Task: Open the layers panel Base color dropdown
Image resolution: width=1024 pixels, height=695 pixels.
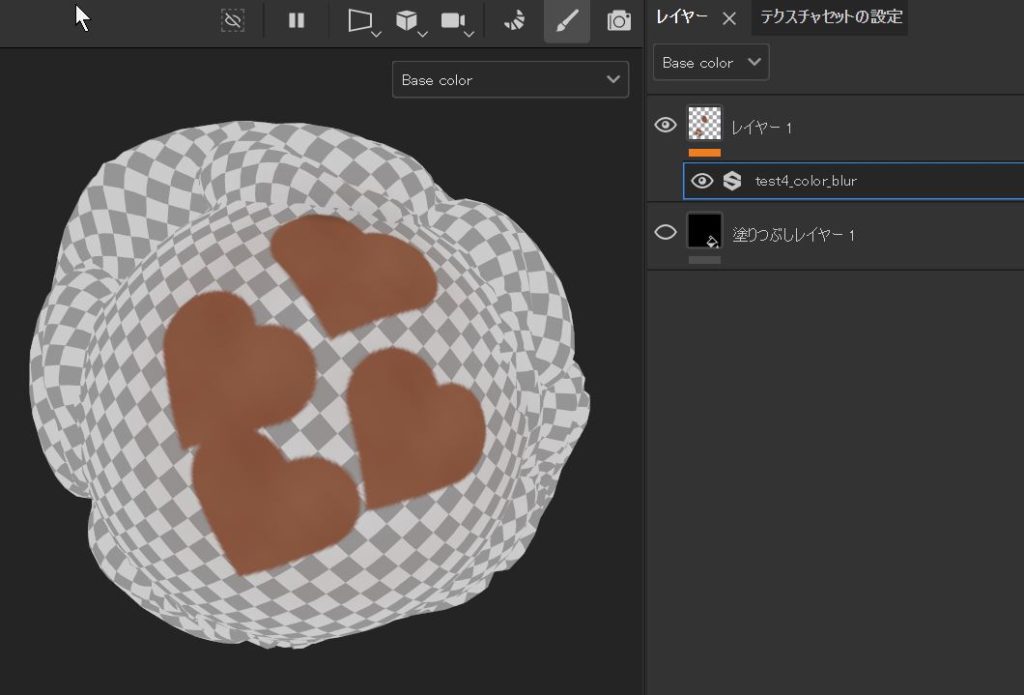Action: click(711, 62)
